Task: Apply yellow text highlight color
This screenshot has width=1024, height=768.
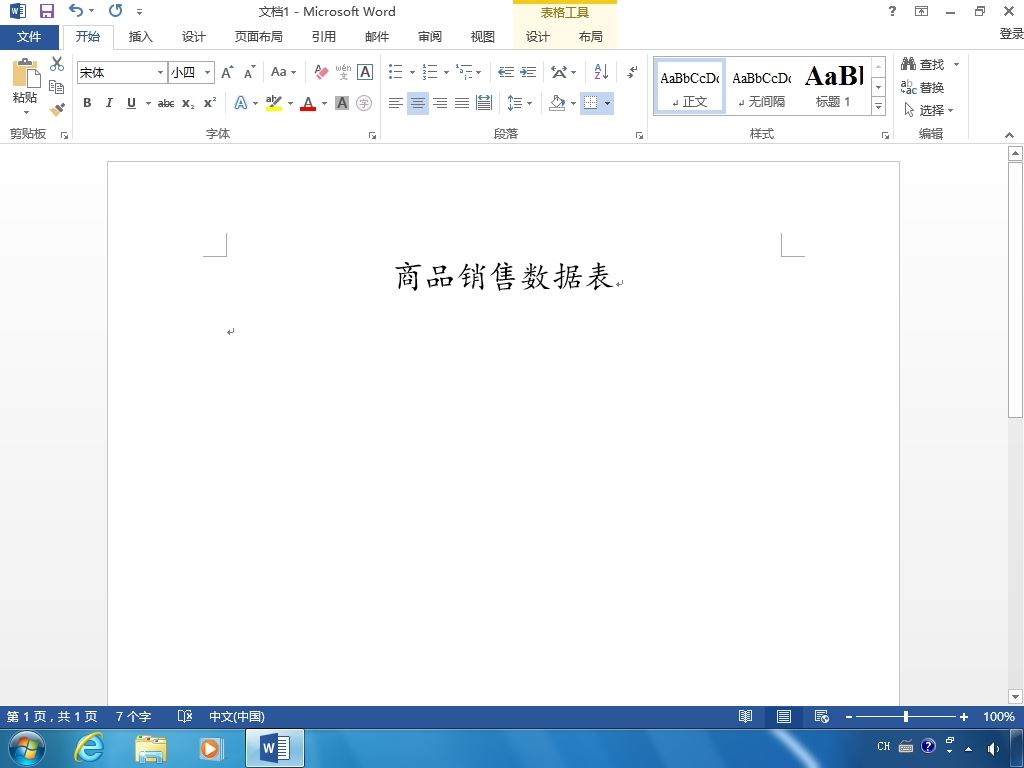Action: [x=274, y=103]
